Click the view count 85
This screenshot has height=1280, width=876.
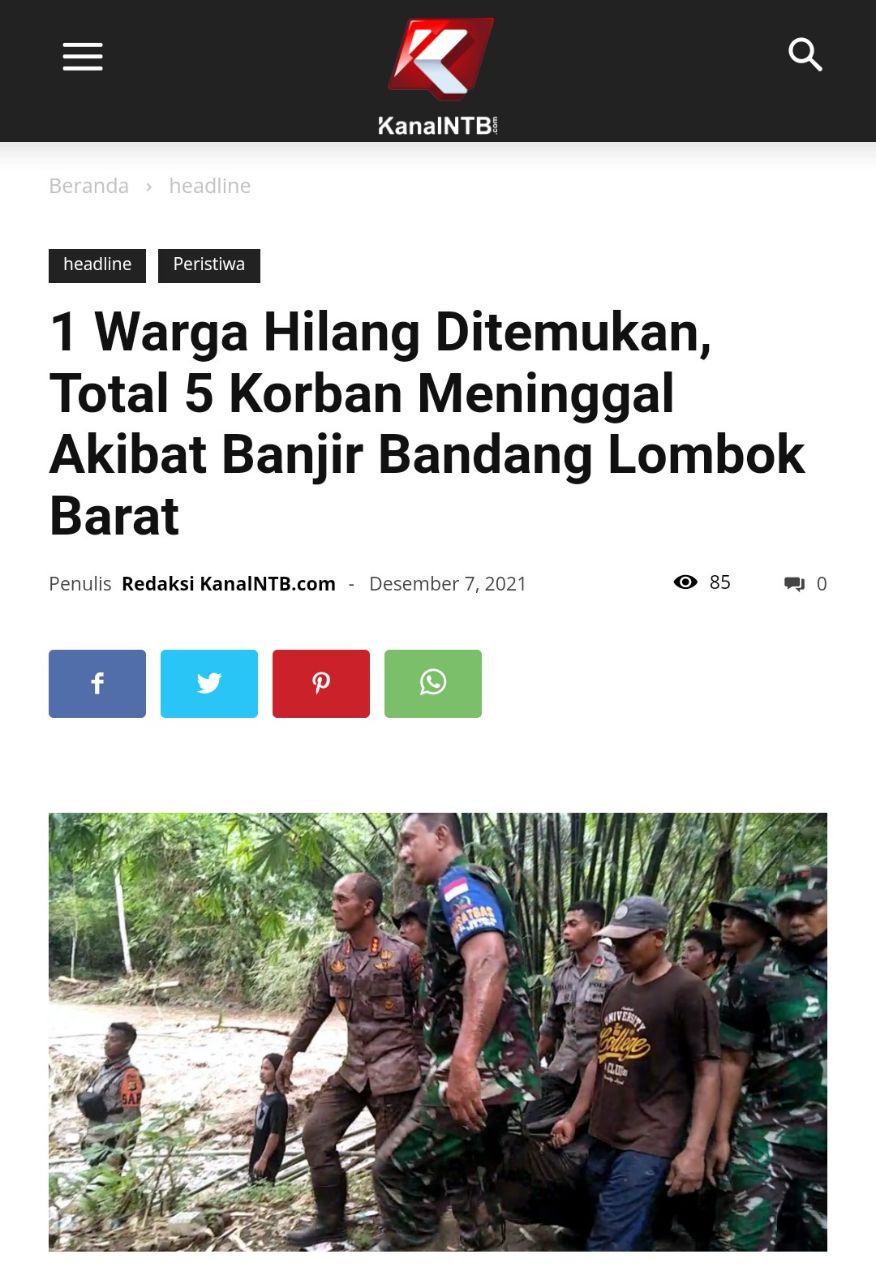click(720, 582)
